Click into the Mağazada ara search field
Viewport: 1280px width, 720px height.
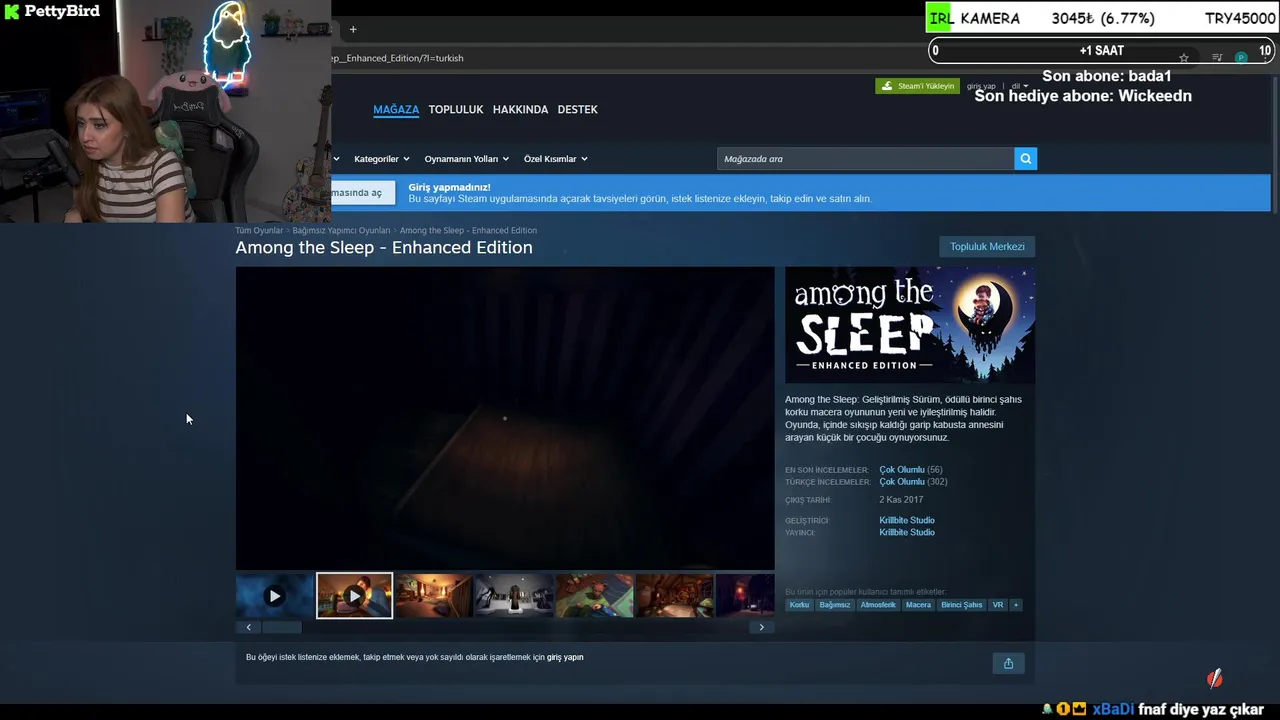[866, 159]
